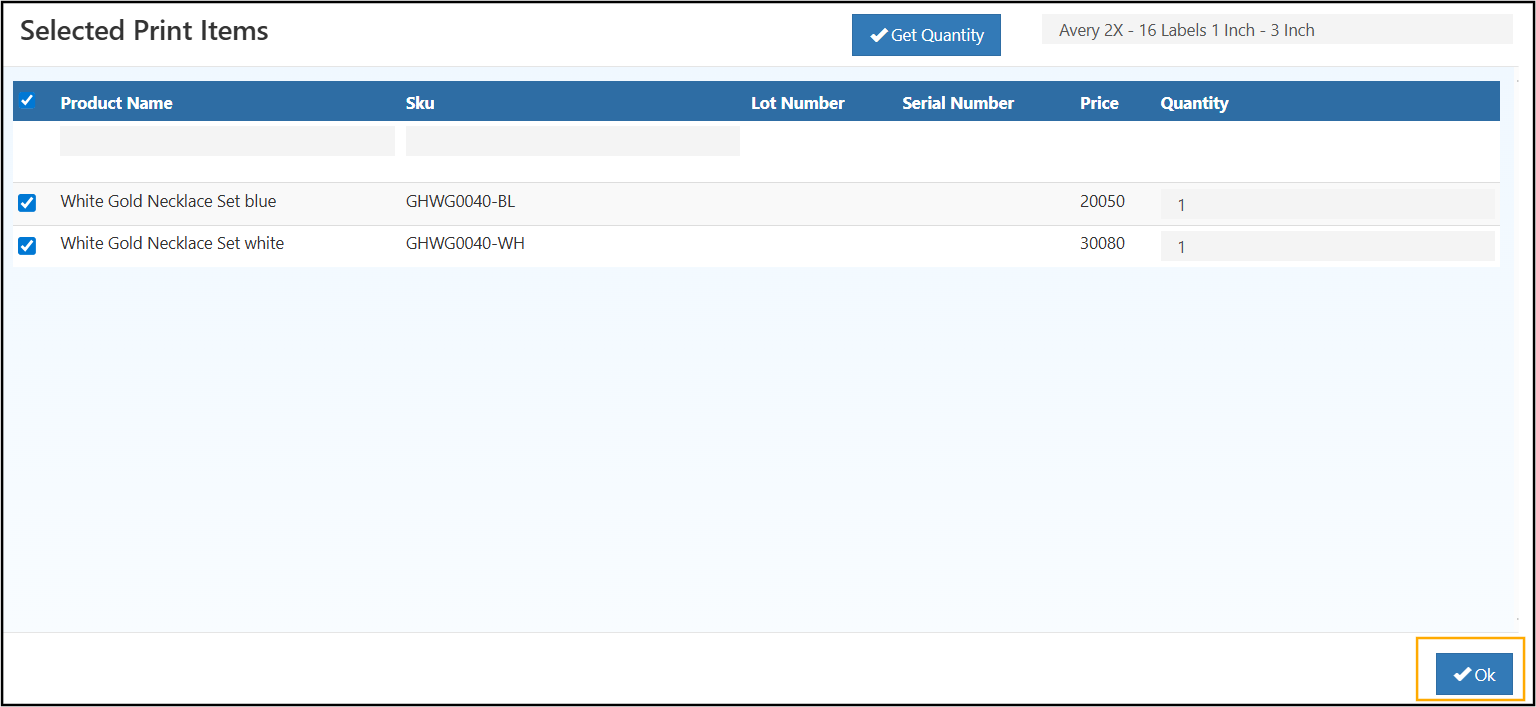
Task: Sort by the Sku column header
Action: coord(420,103)
